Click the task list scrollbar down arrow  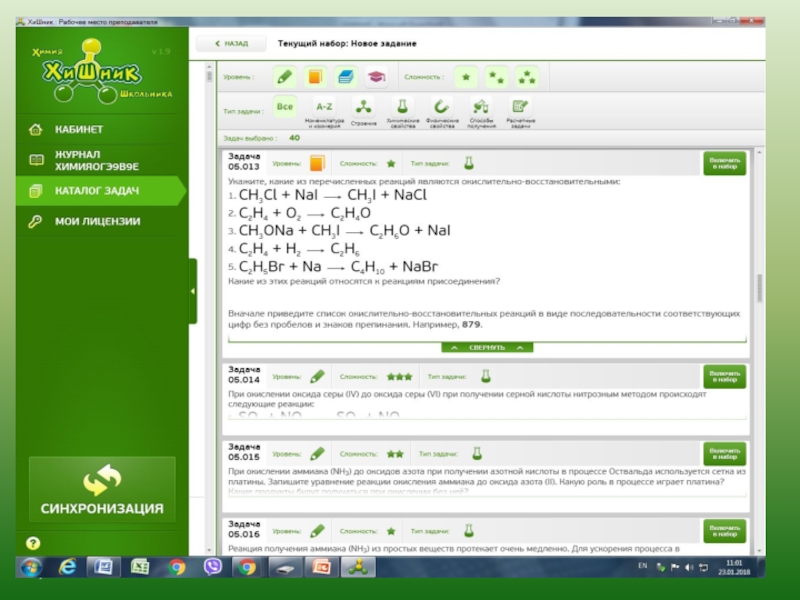tap(759, 551)
